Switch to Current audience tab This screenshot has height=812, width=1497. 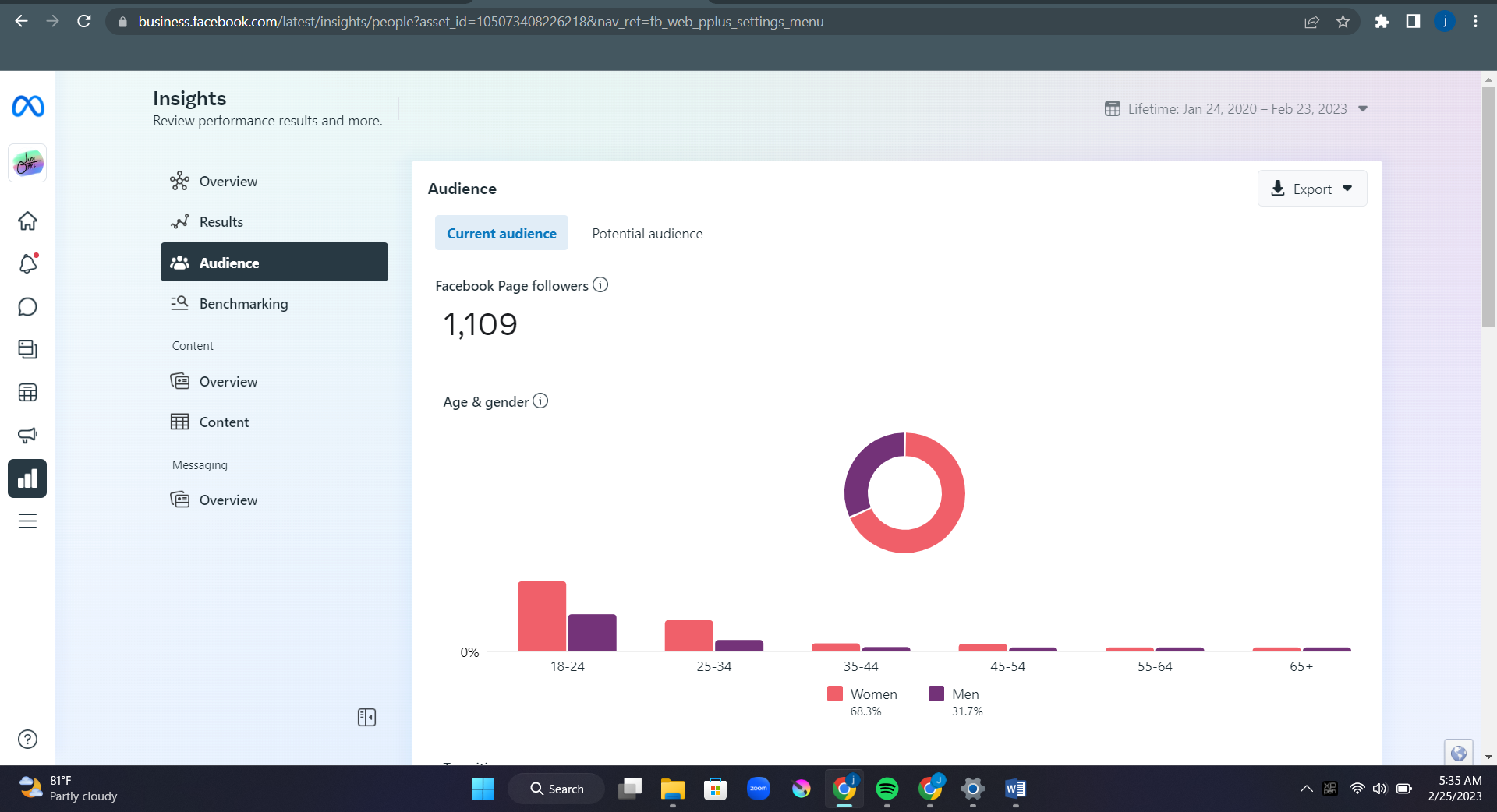click(501, 233)
